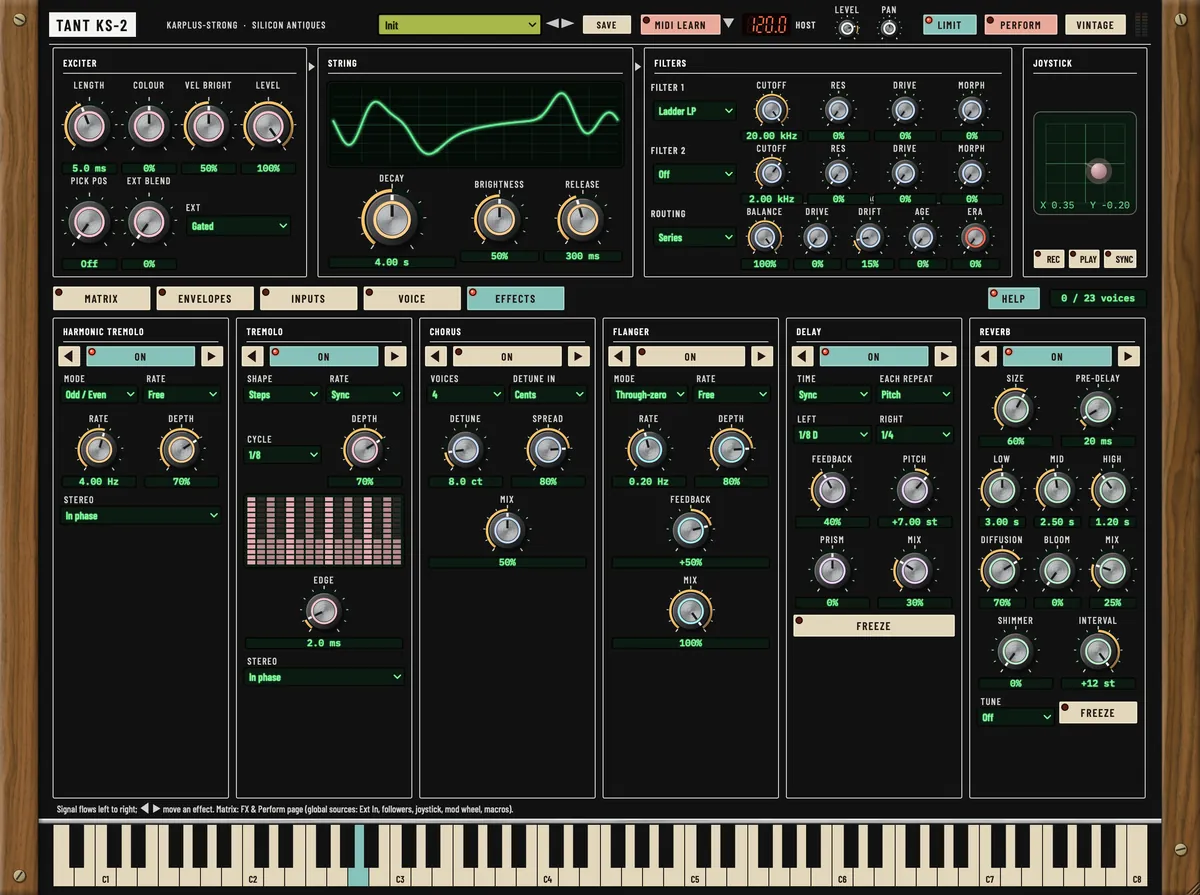The width and height of the screenshot is (1200, 895).
Task: Click the Joystick SYNC button
Action: [x=1121, y=259]
